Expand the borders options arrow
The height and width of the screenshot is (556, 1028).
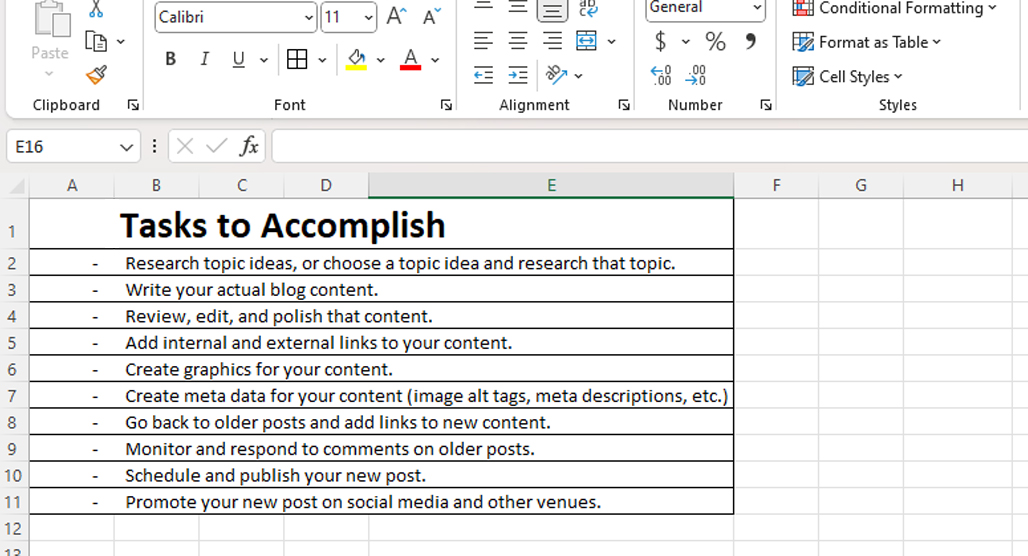(322, 60)
